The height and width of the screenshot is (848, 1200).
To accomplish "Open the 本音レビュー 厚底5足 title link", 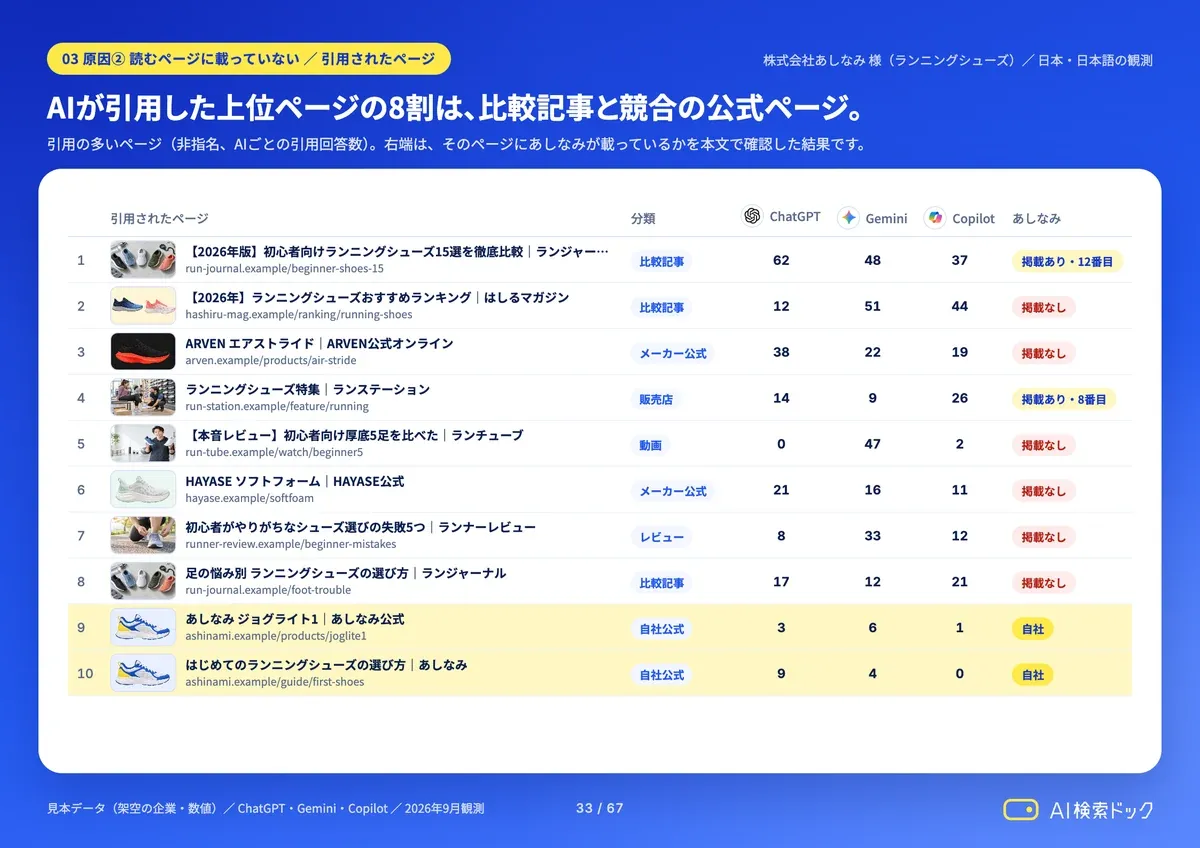I will tap(354, 436).
